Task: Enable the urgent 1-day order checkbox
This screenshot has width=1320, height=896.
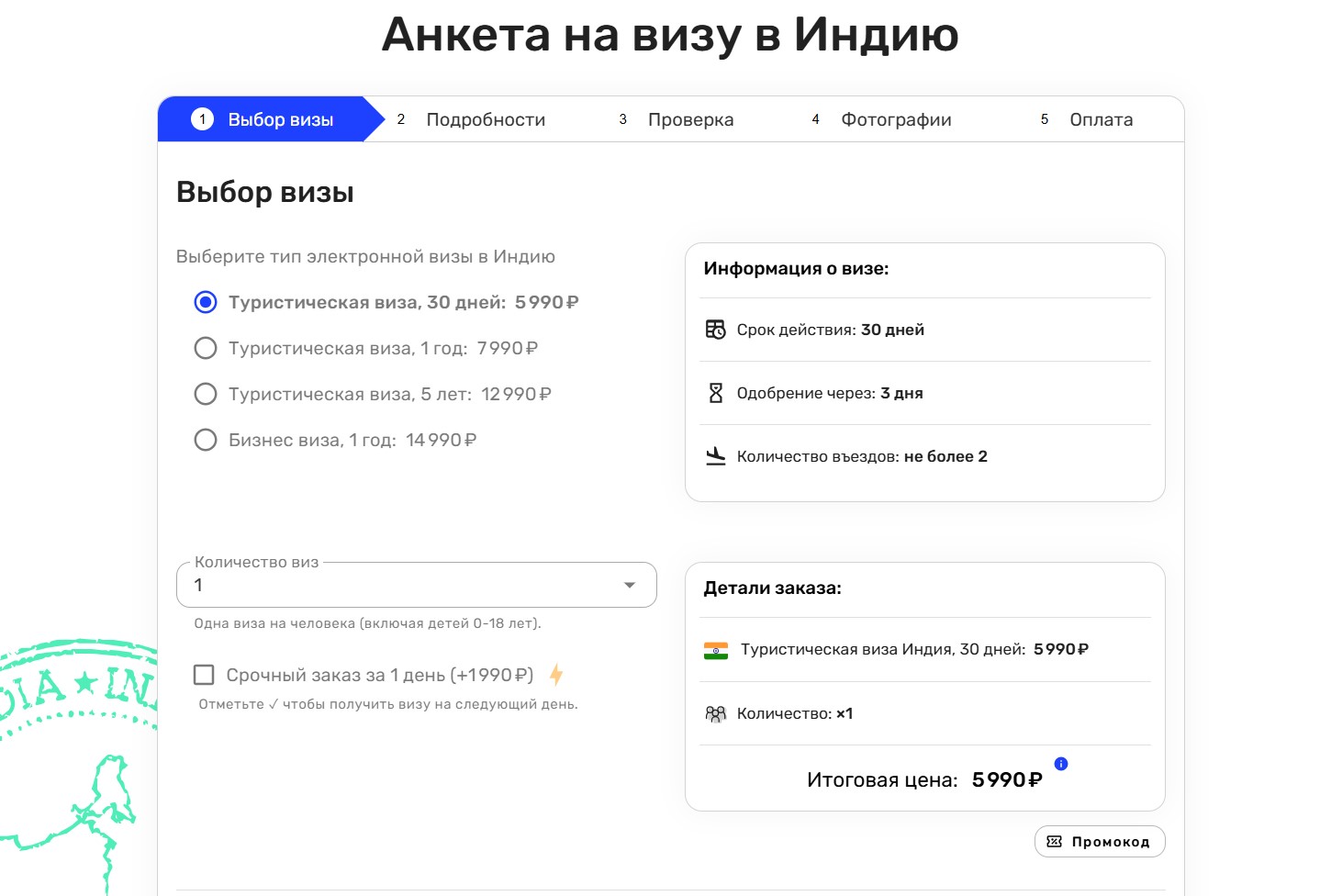Action: [204, 675]
